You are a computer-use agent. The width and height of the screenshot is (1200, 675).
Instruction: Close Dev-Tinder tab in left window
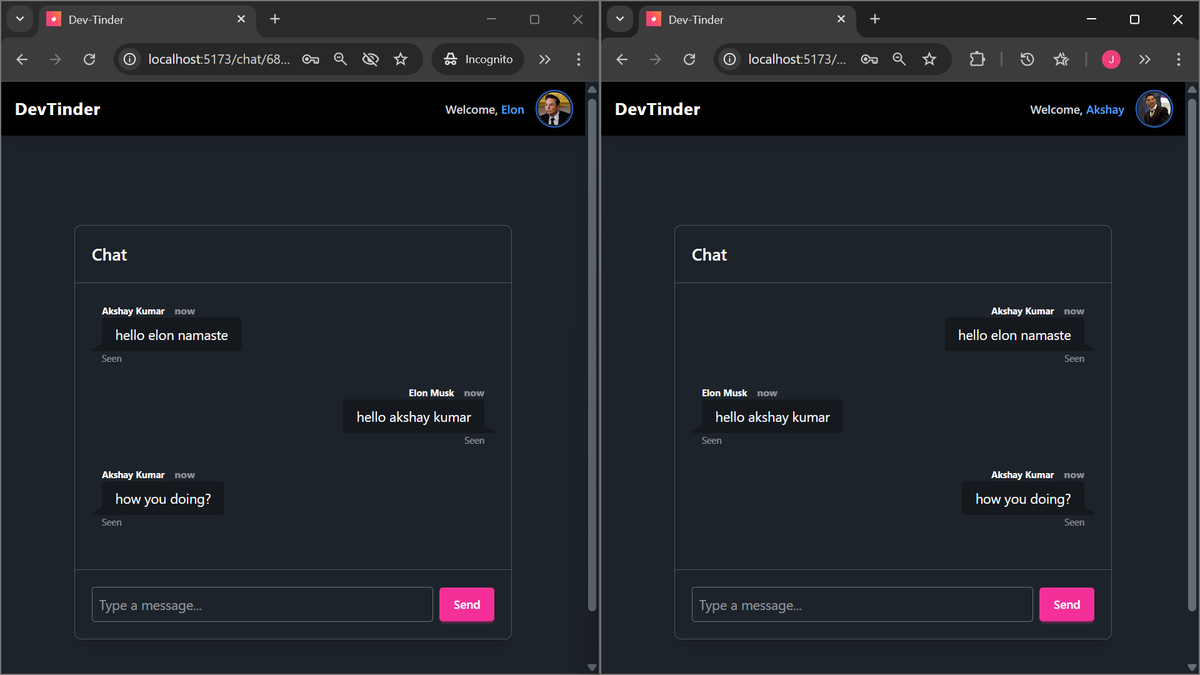[x=241, y=19]
